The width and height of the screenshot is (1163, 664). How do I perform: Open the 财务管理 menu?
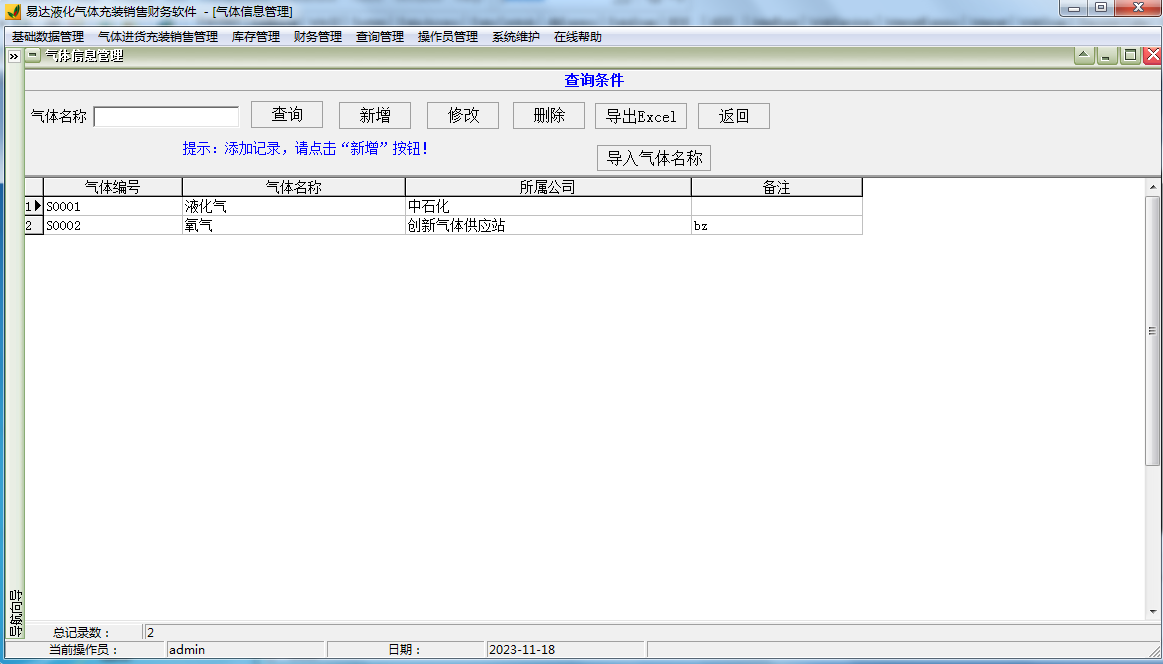[317, 36]
